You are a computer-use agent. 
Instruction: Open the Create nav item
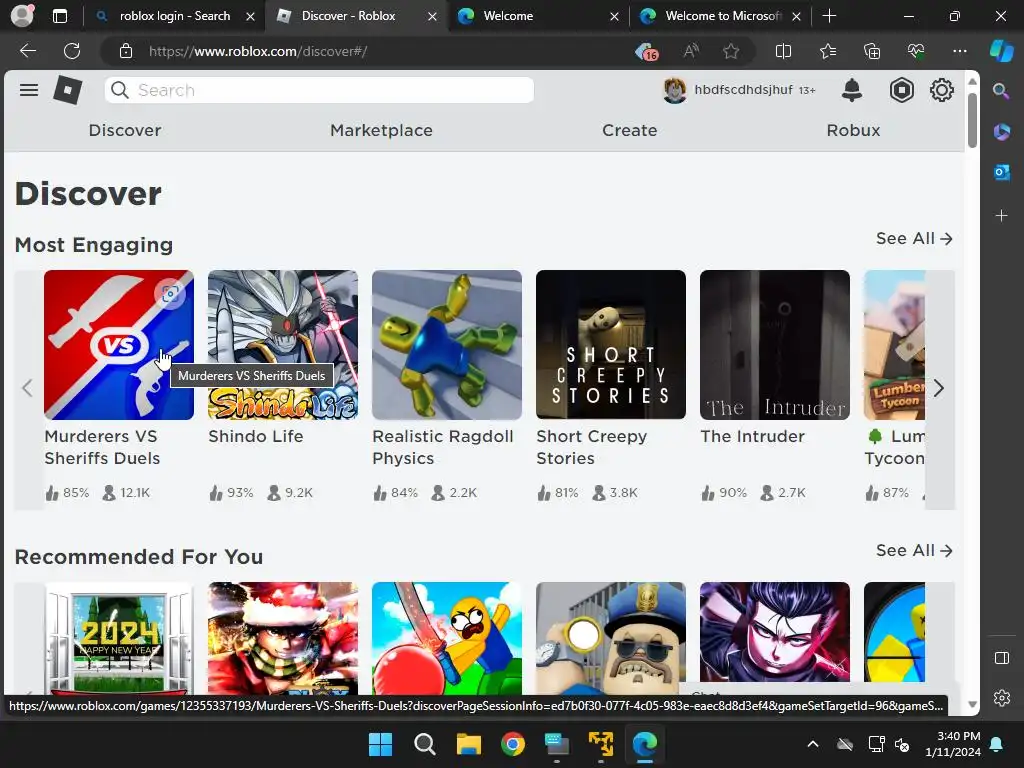pyautogui.click(x=630, y=130)
